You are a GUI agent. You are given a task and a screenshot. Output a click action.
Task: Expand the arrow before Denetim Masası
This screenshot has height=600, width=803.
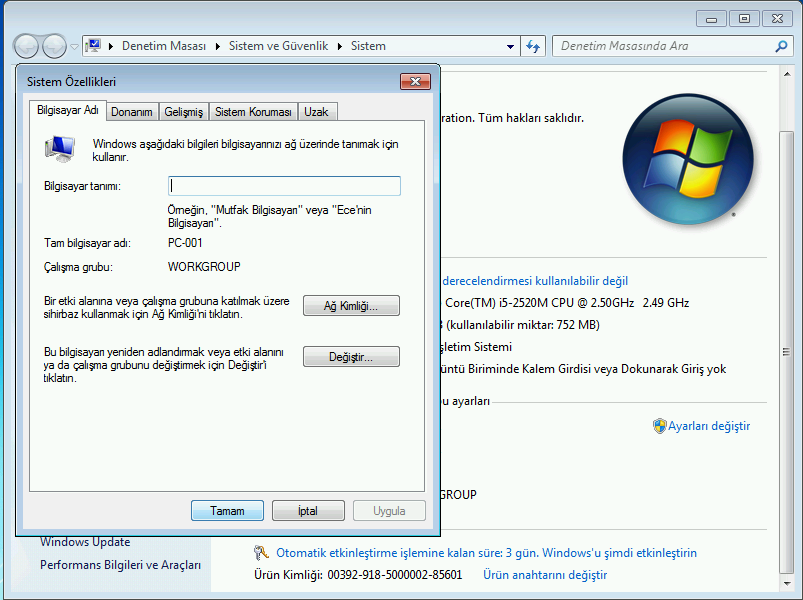point(111,46)
